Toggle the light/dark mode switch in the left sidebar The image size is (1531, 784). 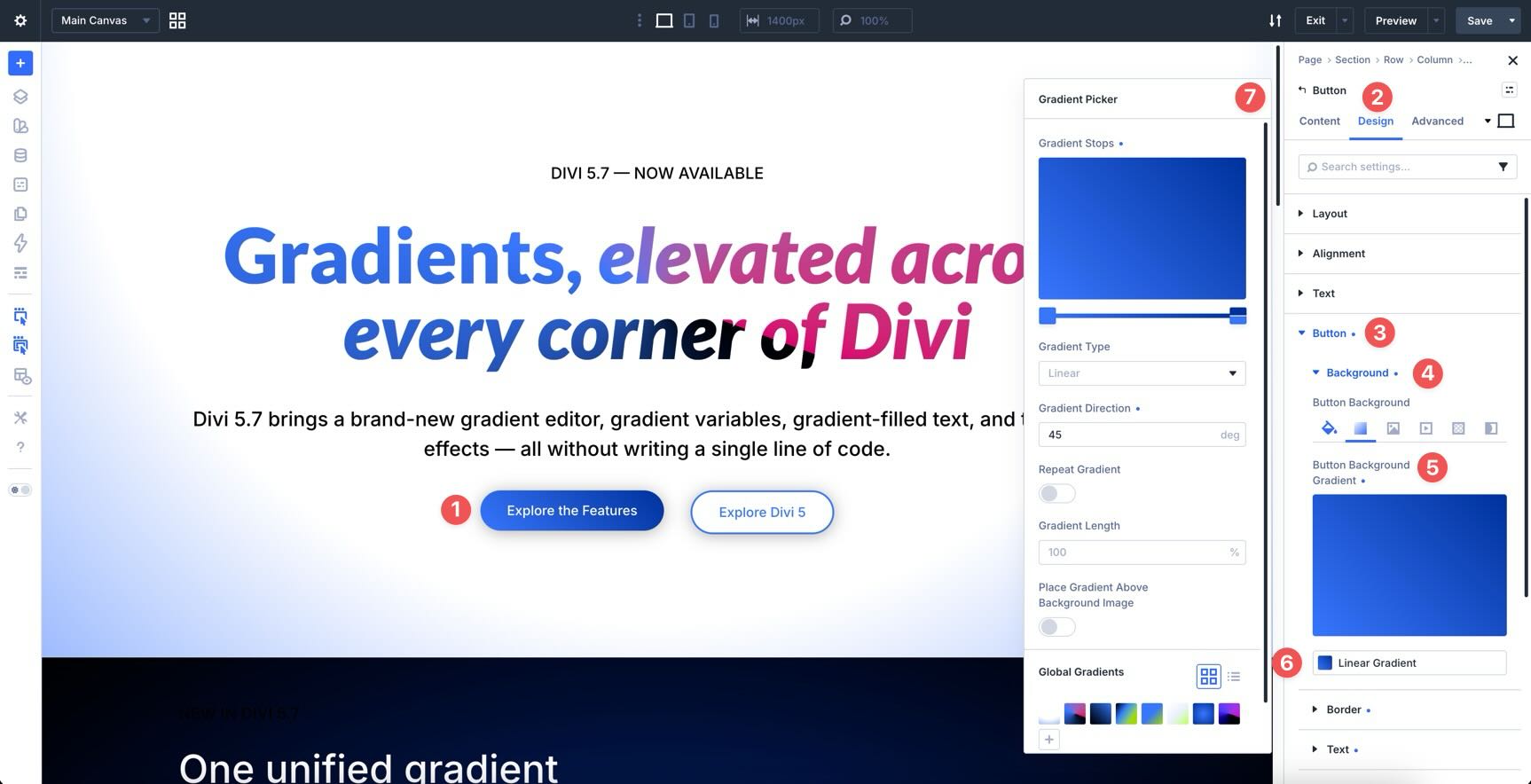point(20,490)
